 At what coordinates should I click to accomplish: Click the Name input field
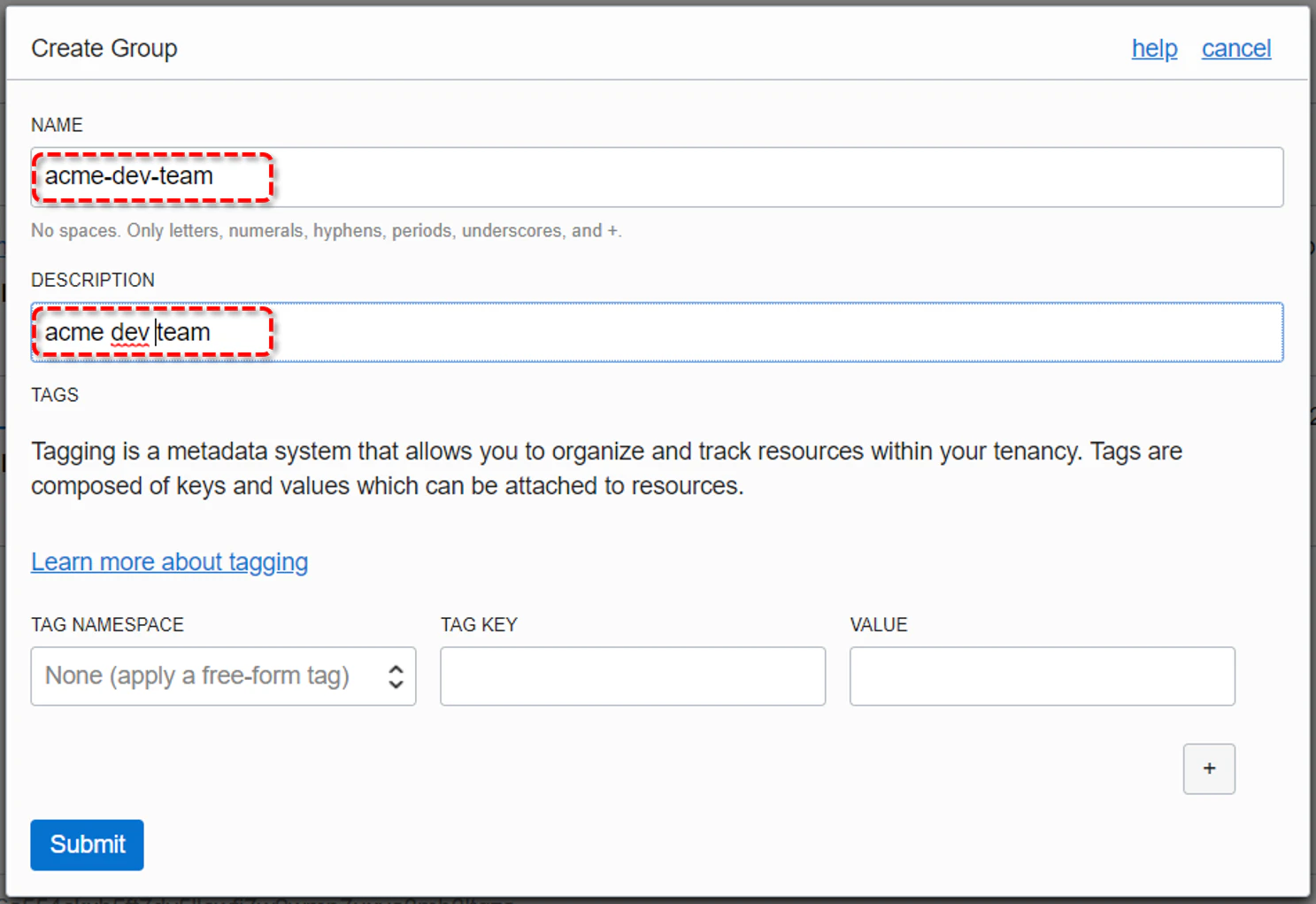[x=657, y=177]
